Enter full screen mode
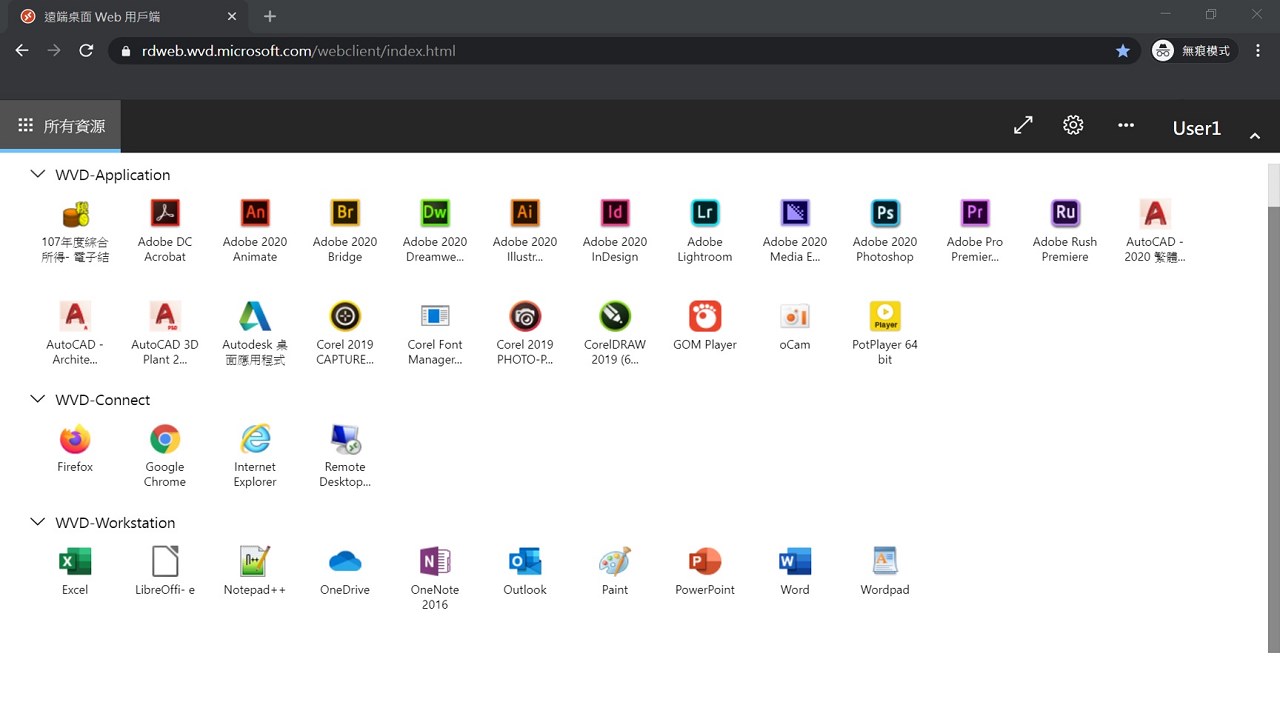The height and width of the screenshot is (720, 1280). (x=1023, y=126)
